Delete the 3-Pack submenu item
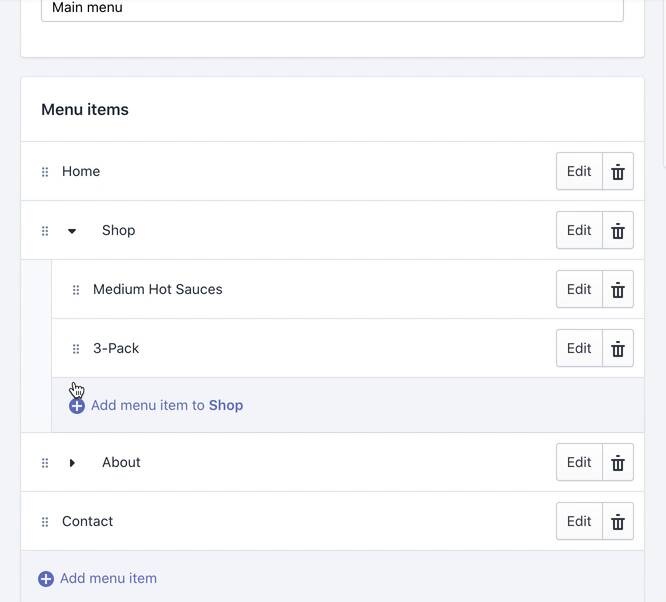The width and height of the screenshot is (666, 602). click(x=618, y=349)
